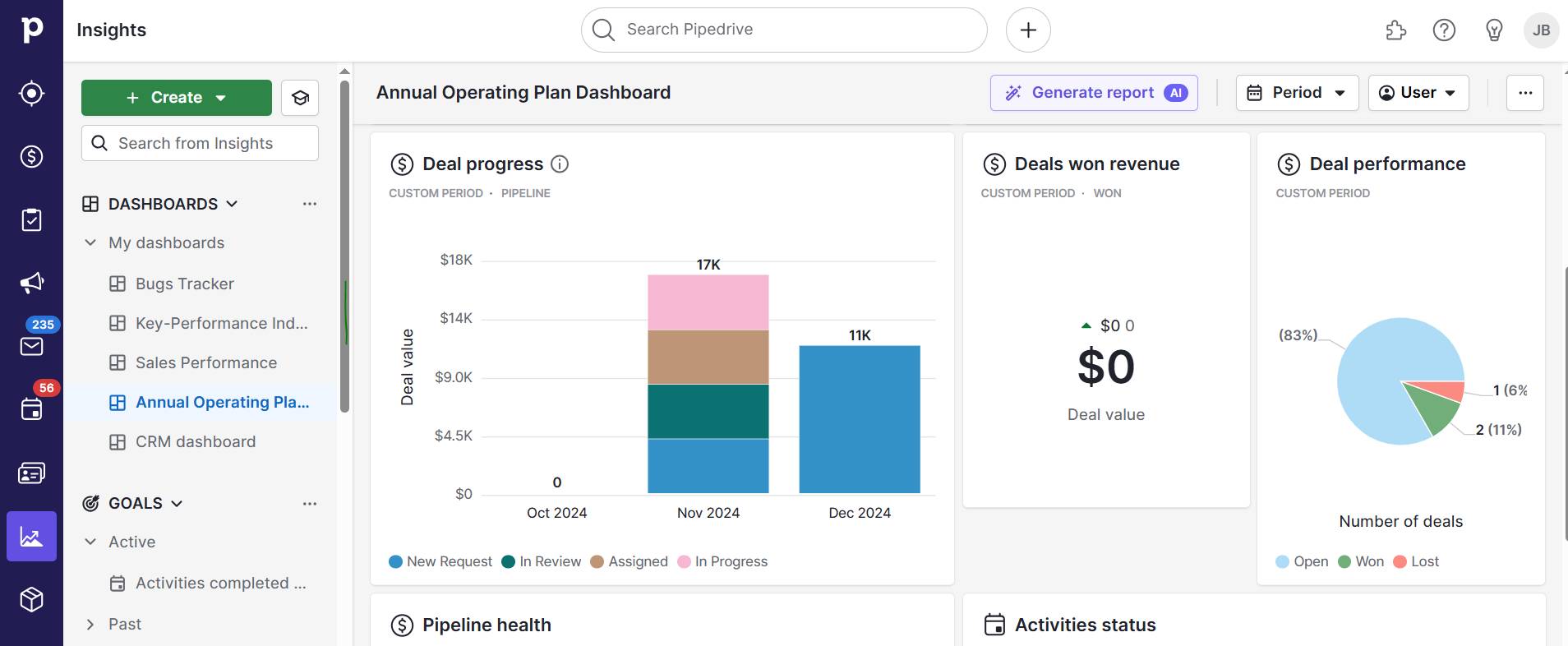Click the Generate report AI button
The width and height of the screenshot is (1568, 646).
pos(1093,93)
